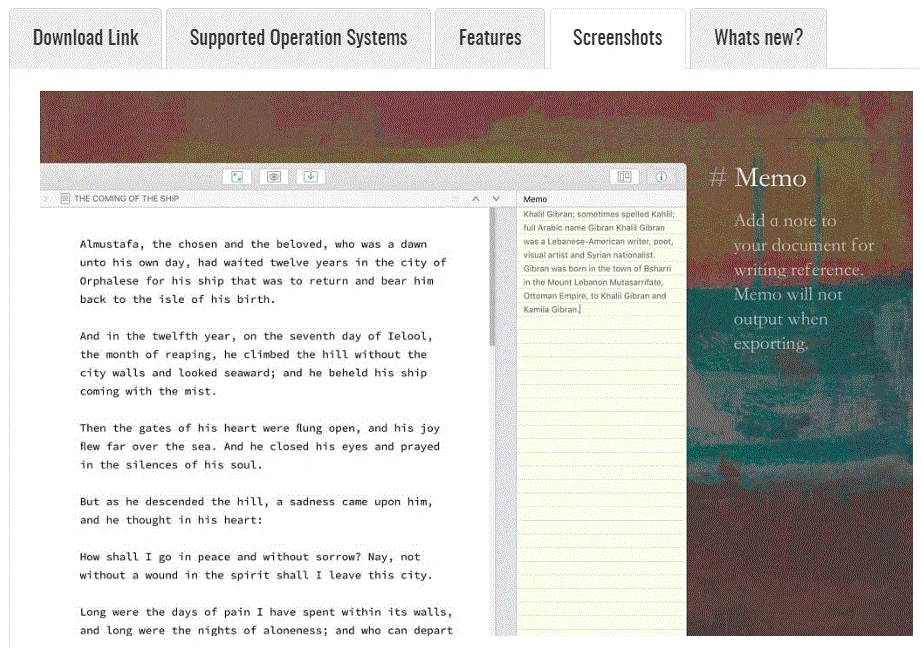This screenshot has width=921, height=648.
Task: Click the up chevron to previous document
Action: point(476,199)
